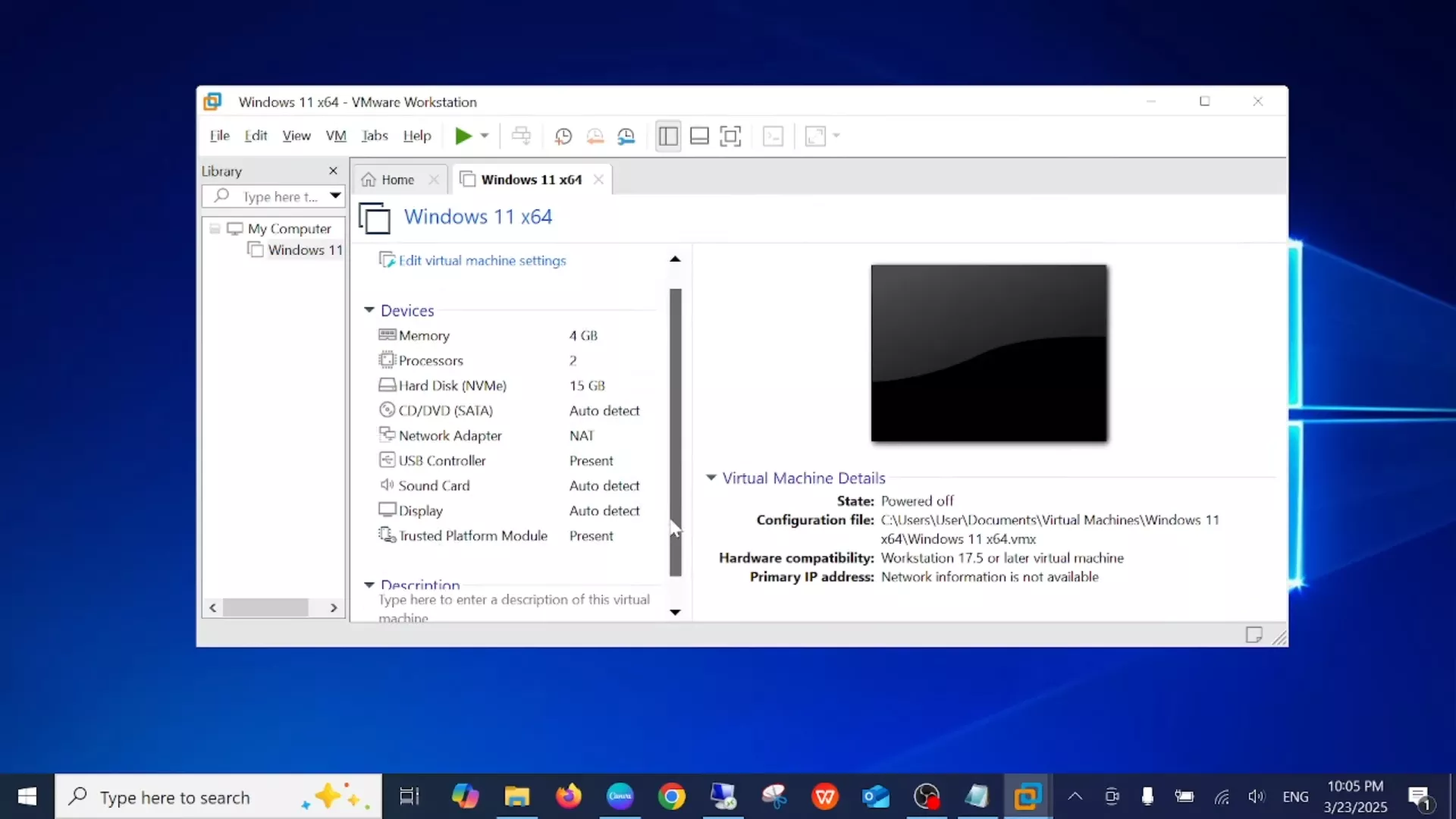Select Windows 11 in Library tree

(x=305, y=250)
